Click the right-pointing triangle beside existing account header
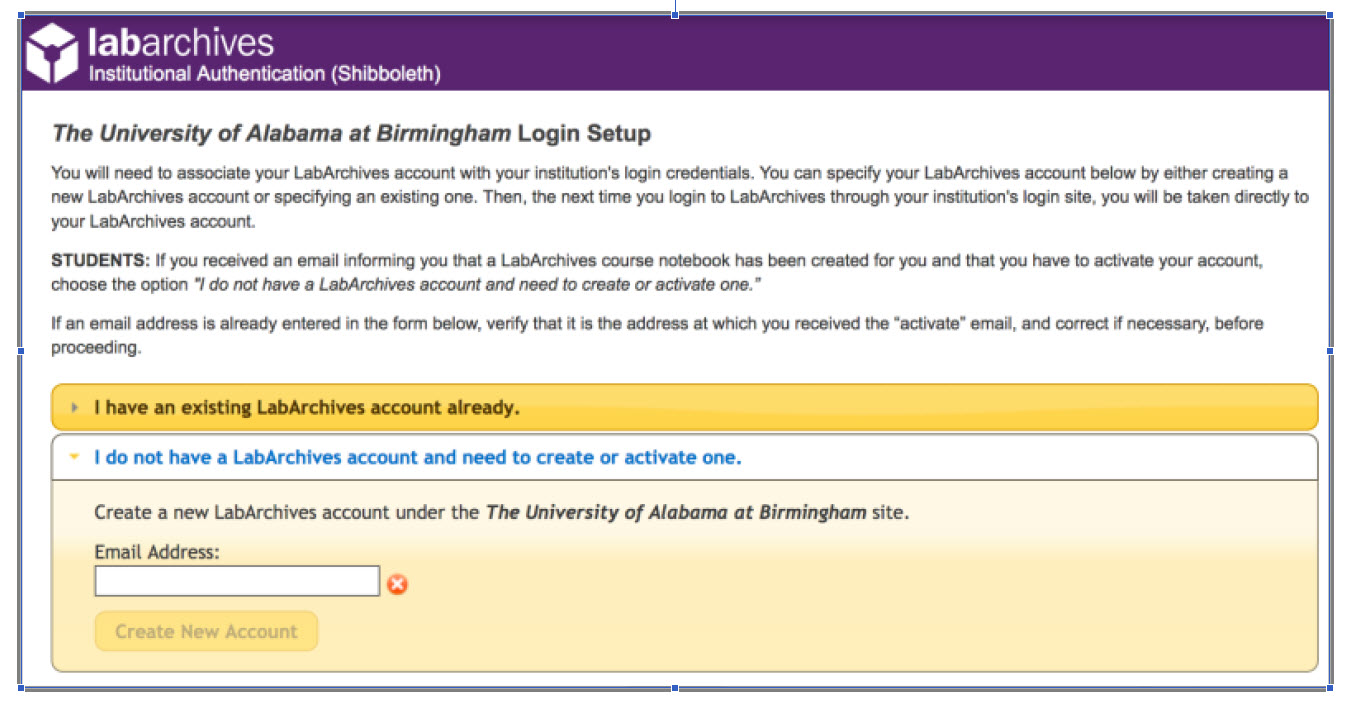This screenshot has width=1357, height=709. point(75,408)
